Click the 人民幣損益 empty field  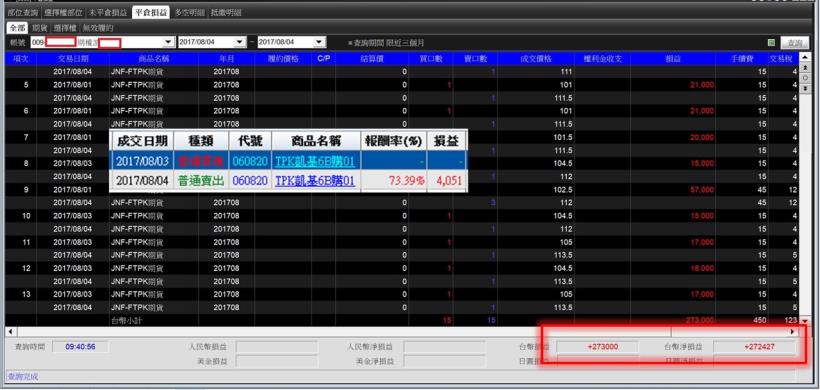pyautogui.click(x=276, y=347)
